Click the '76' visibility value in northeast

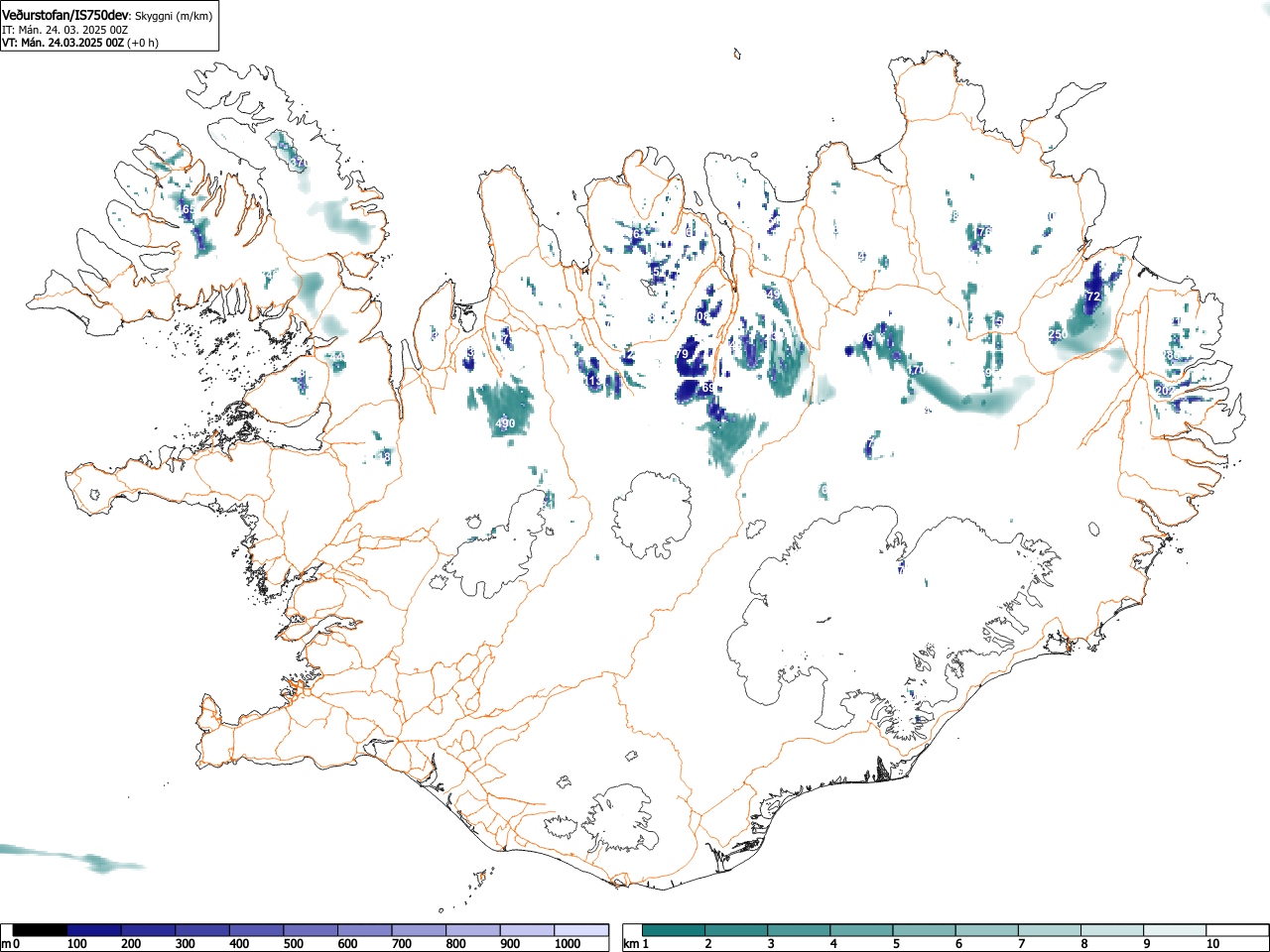pyautogui.click(x=984, y=231)
